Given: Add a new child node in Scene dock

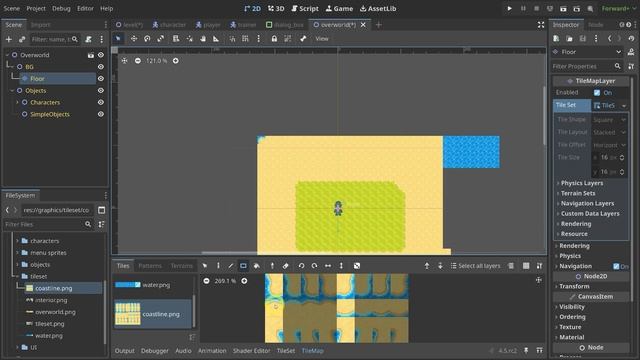Looking at the screenshot, I should (x=9, y=39).
